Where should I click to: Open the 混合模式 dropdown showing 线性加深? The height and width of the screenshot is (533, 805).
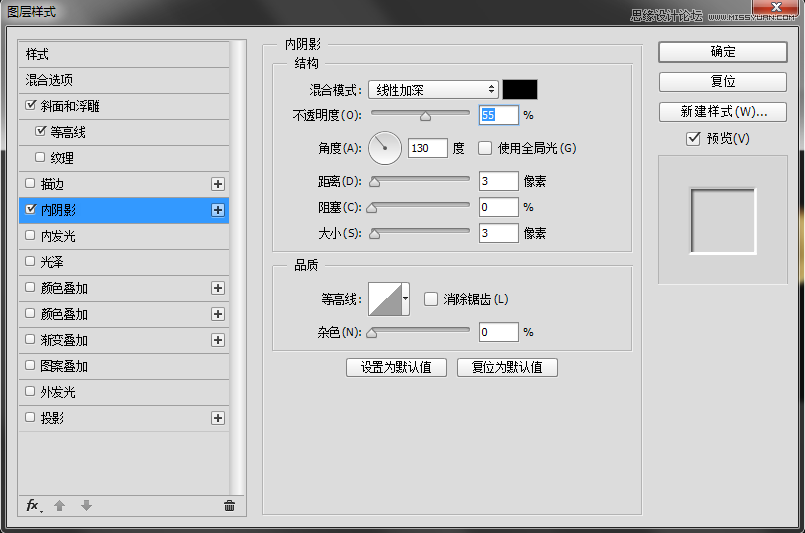(433, 90)
